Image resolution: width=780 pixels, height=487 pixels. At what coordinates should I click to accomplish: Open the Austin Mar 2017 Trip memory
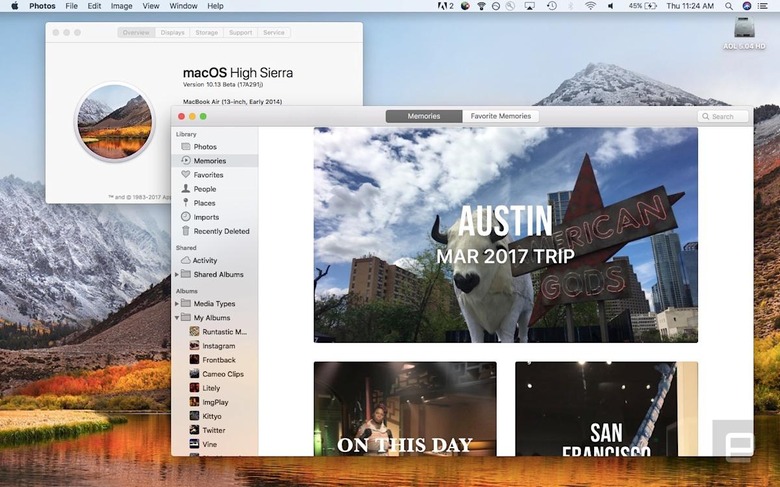(x=506, y=235)
